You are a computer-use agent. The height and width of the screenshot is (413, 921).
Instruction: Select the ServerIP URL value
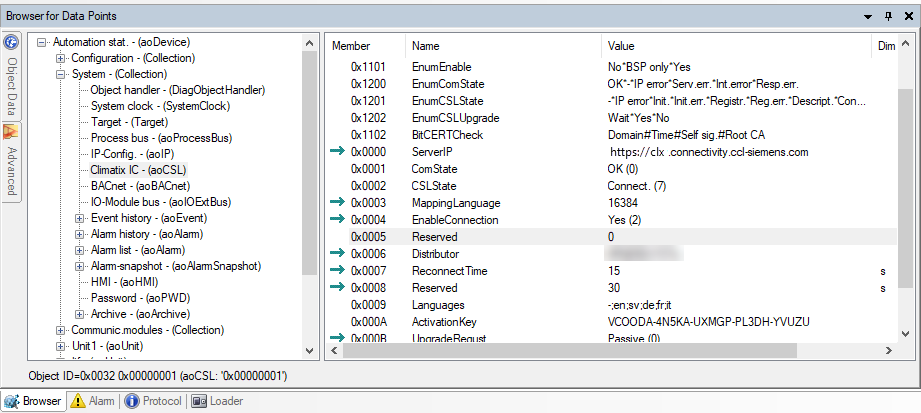pos(709,152)
